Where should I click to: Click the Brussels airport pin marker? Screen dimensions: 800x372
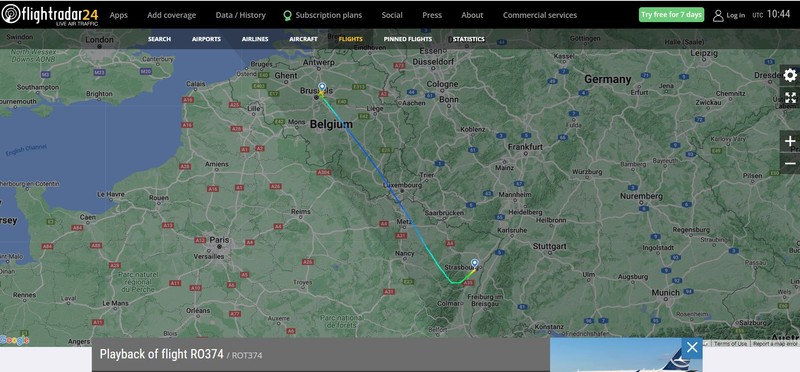(x=321, y=87)
